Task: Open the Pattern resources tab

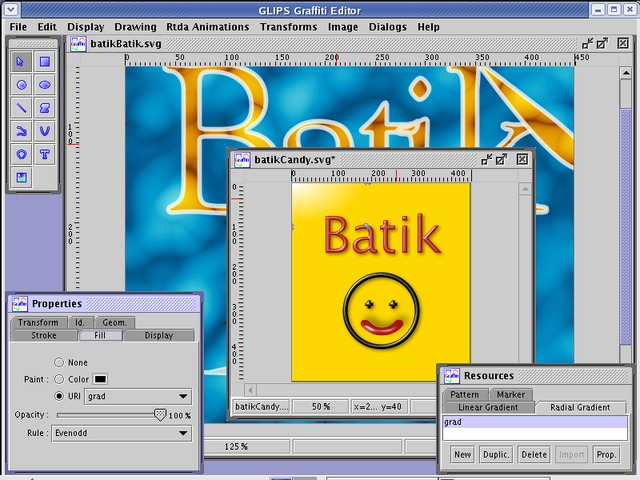Action: [465, 394]
